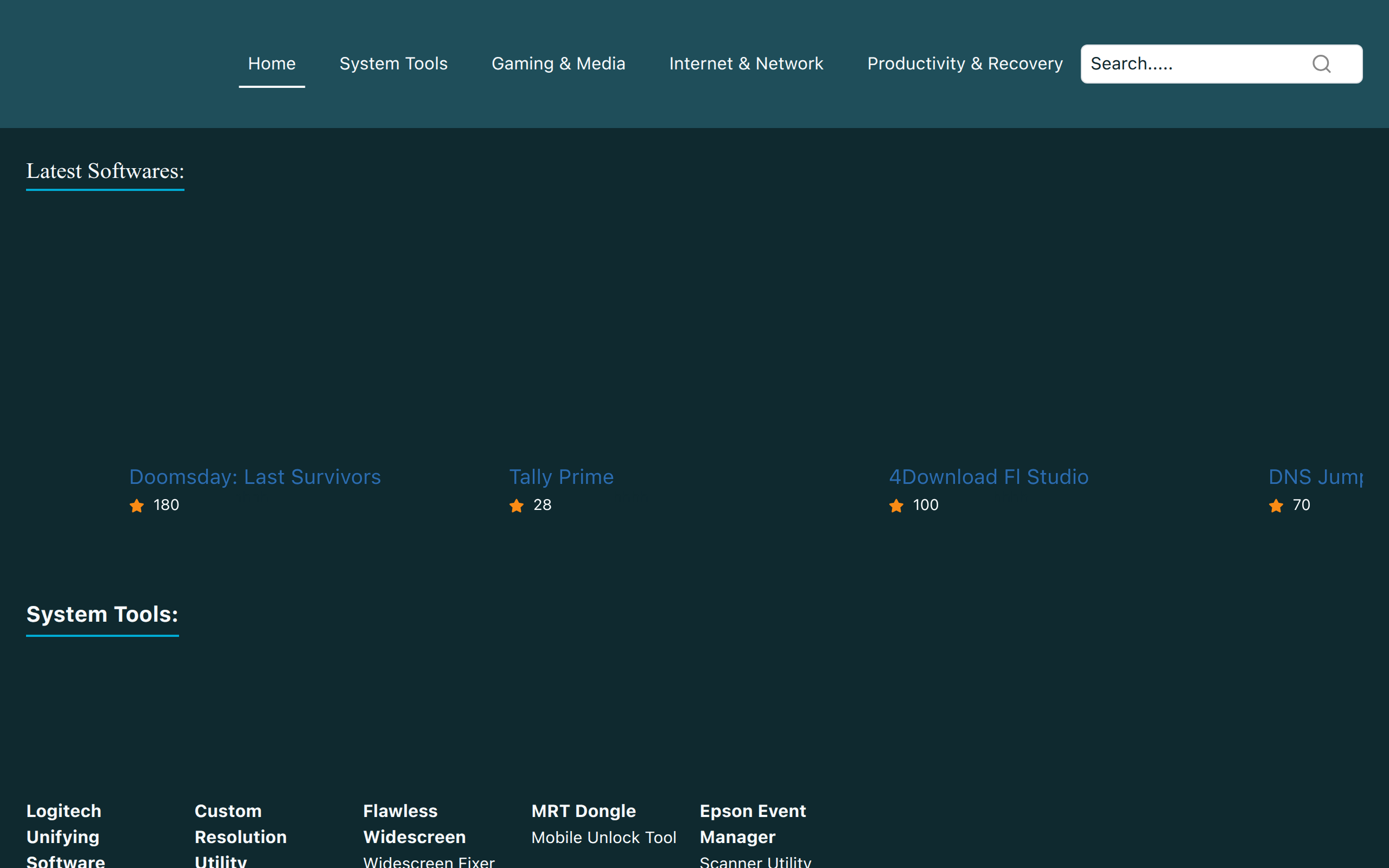Click the rating value "100"
The height and width of the screenshot is (868, 1389).
(x=925, y=505)
